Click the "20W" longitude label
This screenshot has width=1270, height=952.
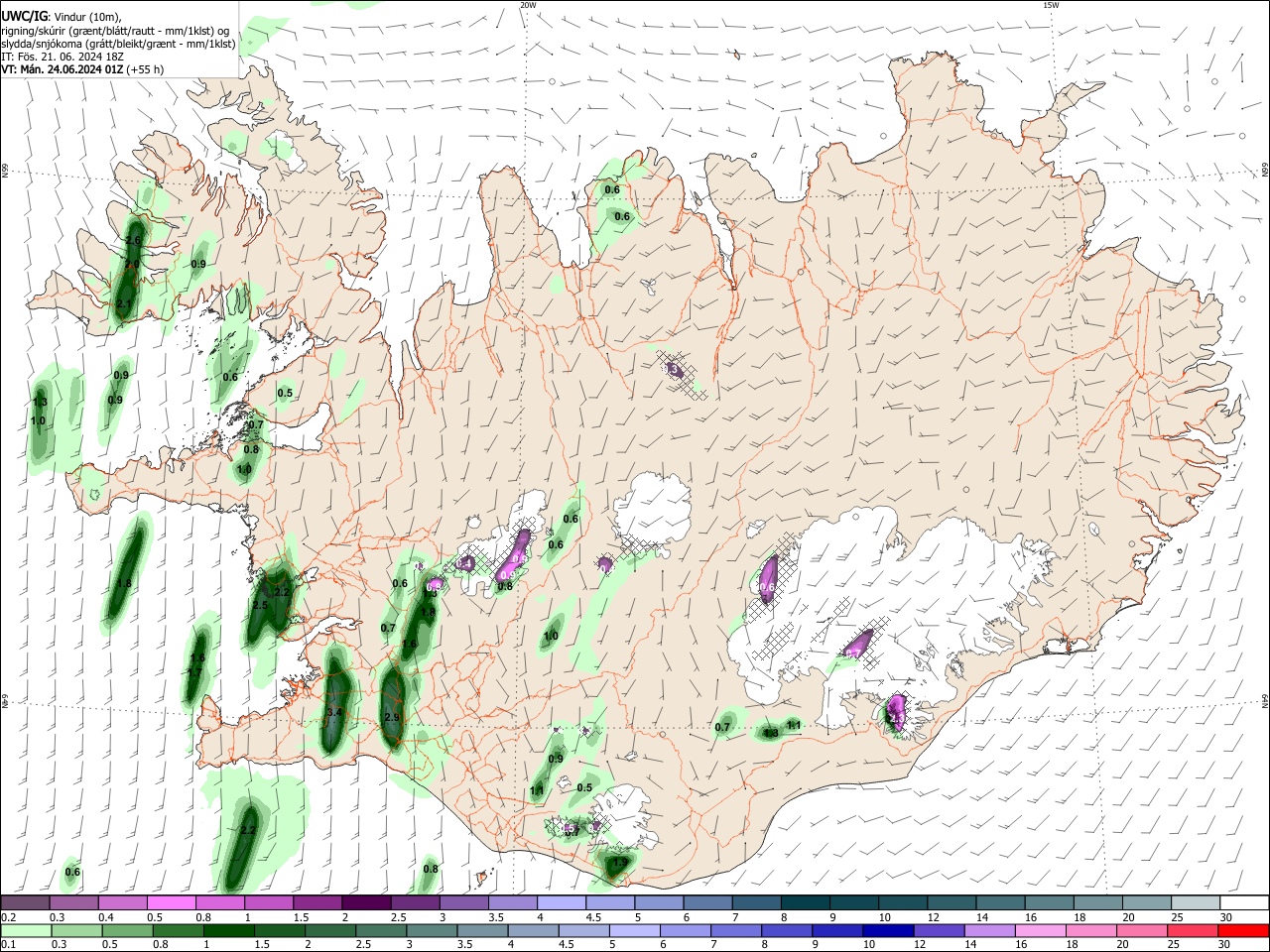pyautogui.click(x=528, y=5)
